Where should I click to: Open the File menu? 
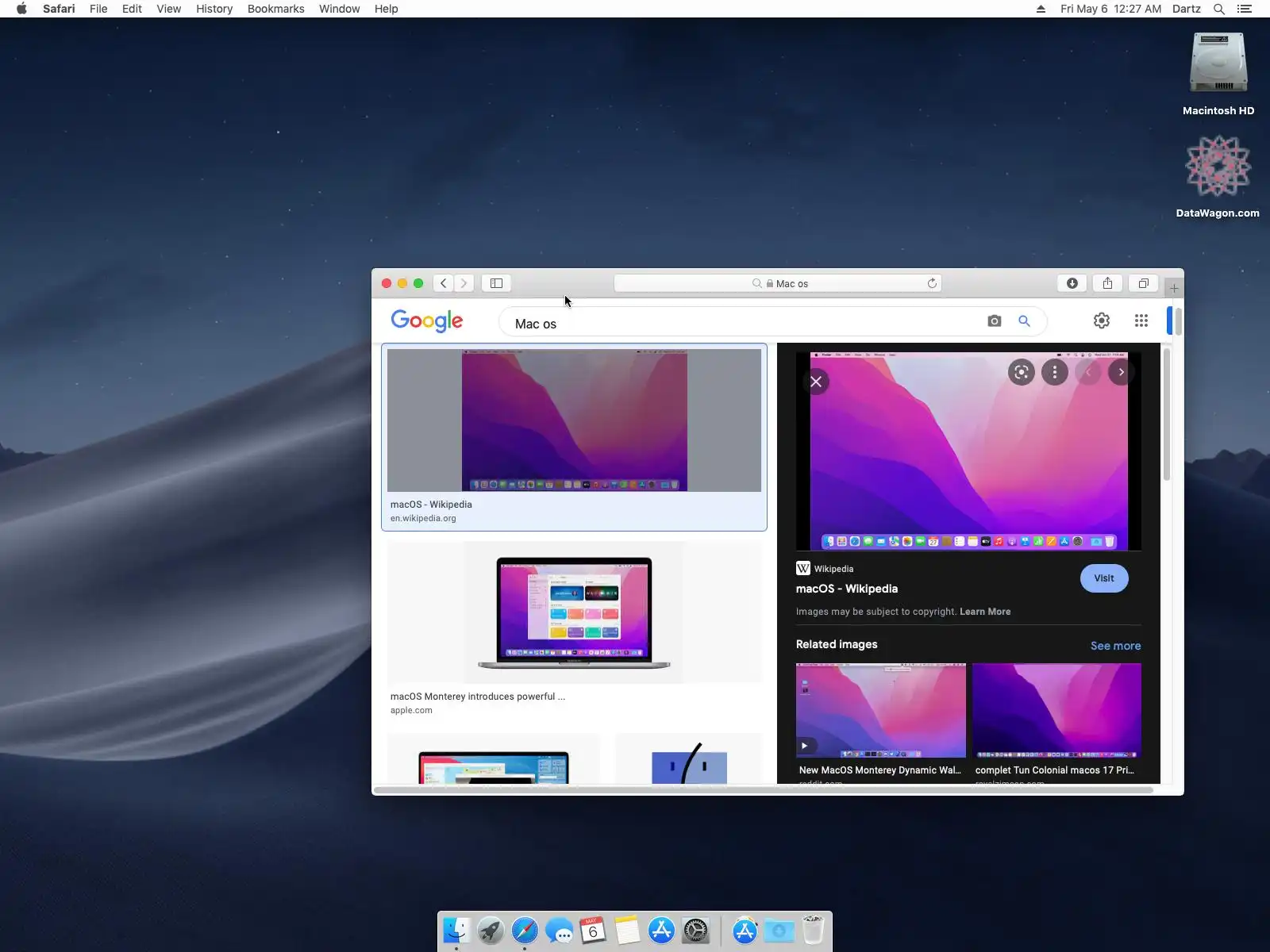[x=98, y=9]
